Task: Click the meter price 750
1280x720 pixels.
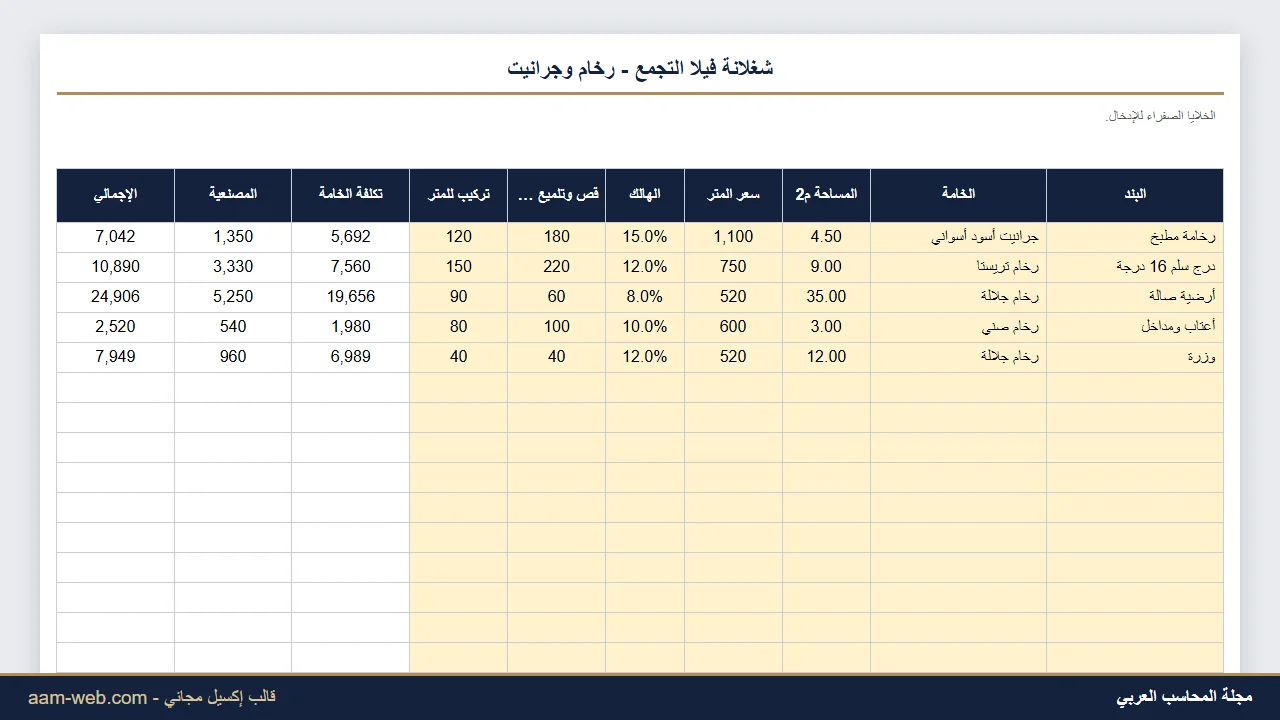Action: coord(733,267)
